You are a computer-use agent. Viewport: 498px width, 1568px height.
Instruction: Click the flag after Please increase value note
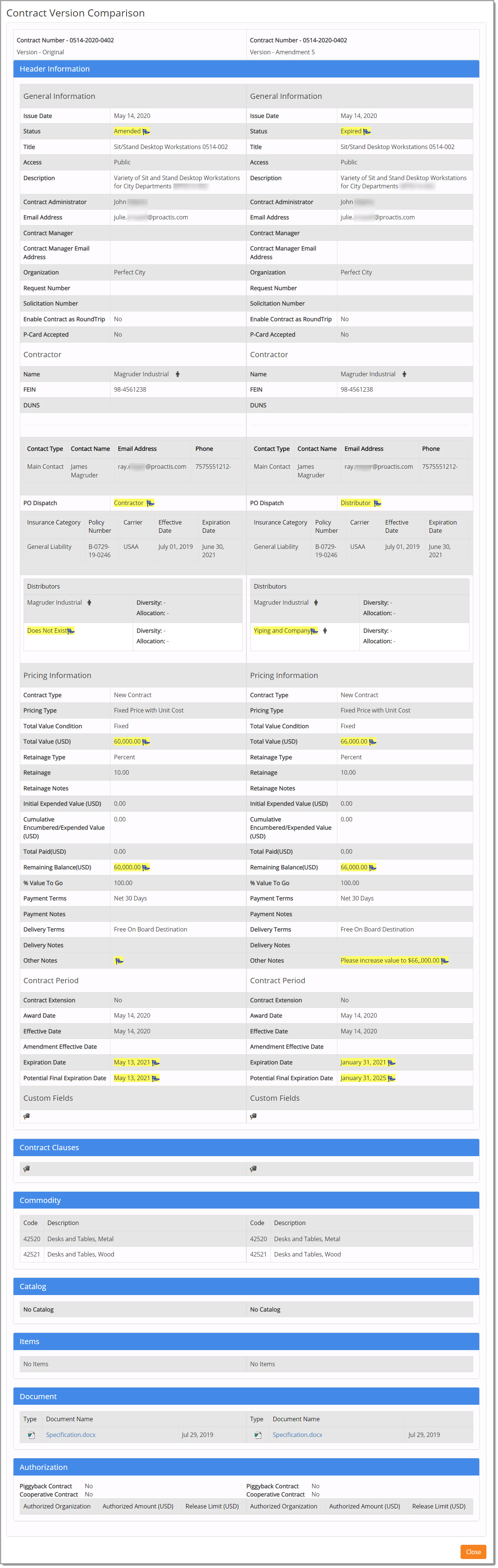coord(444,961)
